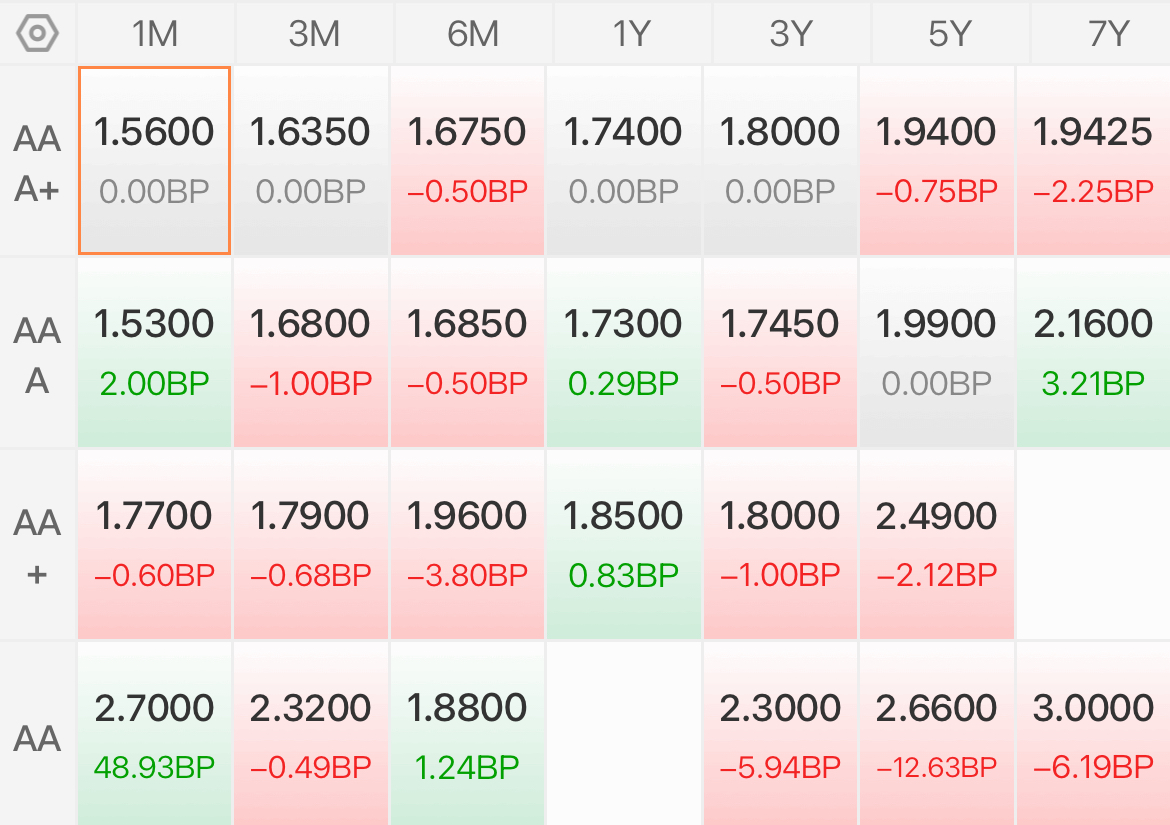Open the AAA 1Y cell 1.7300
This screenshot has height=825, width=1170.
[624, 352]
